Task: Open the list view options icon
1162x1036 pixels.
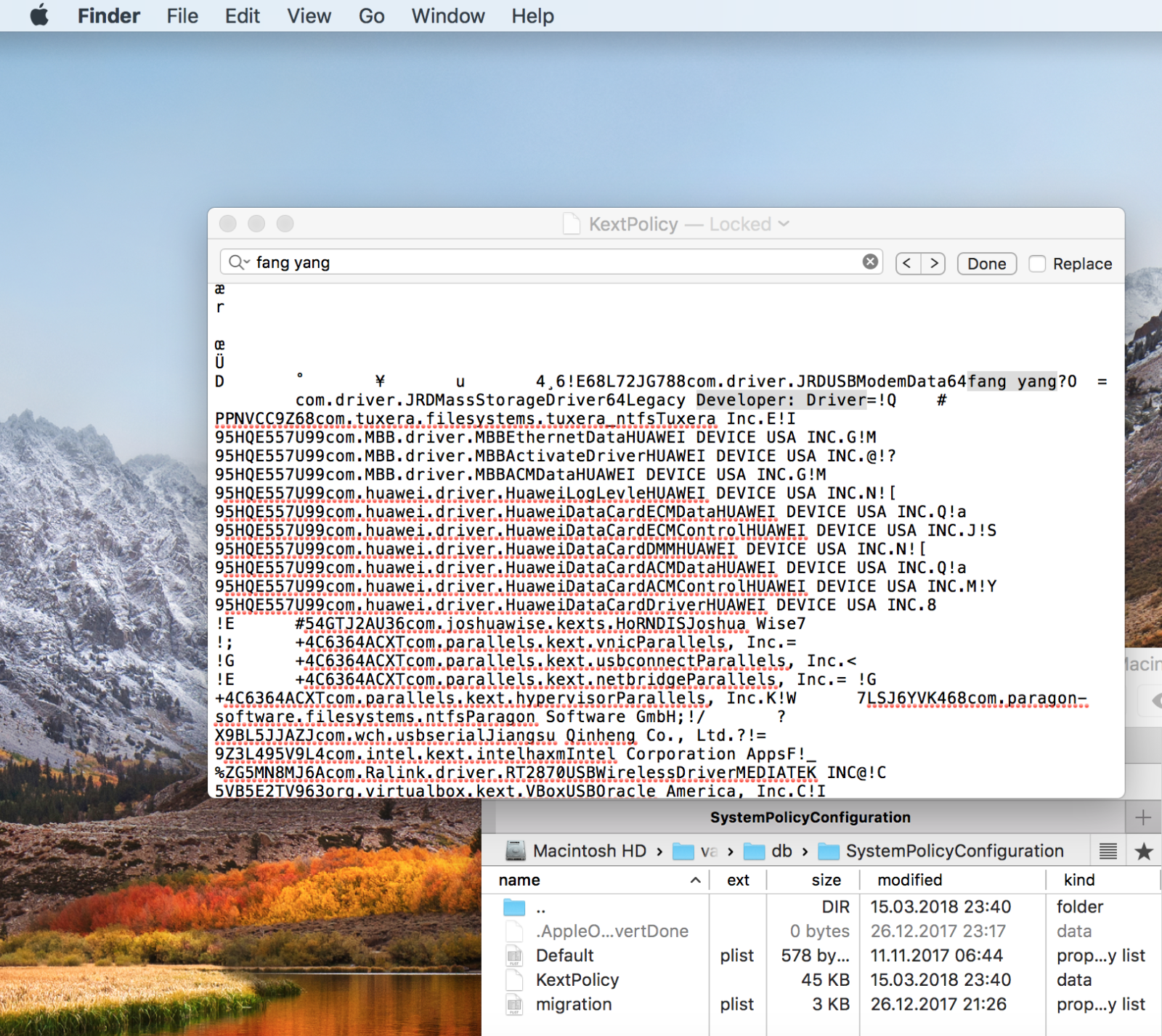Action: pos(1108,851)
